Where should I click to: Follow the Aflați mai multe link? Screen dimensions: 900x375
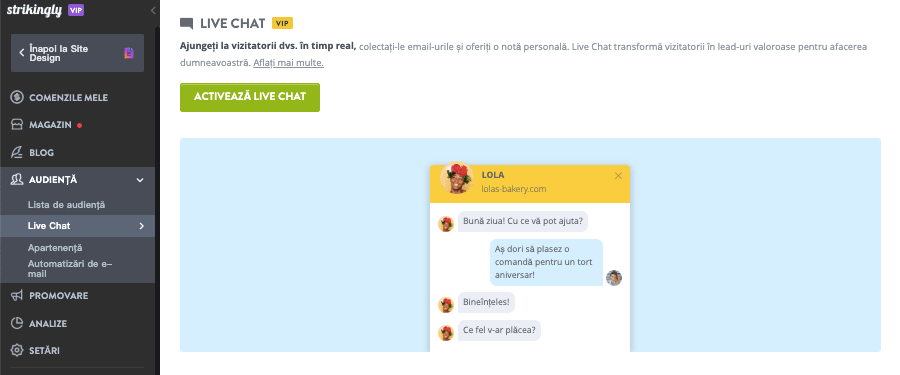tap(288, 63)
